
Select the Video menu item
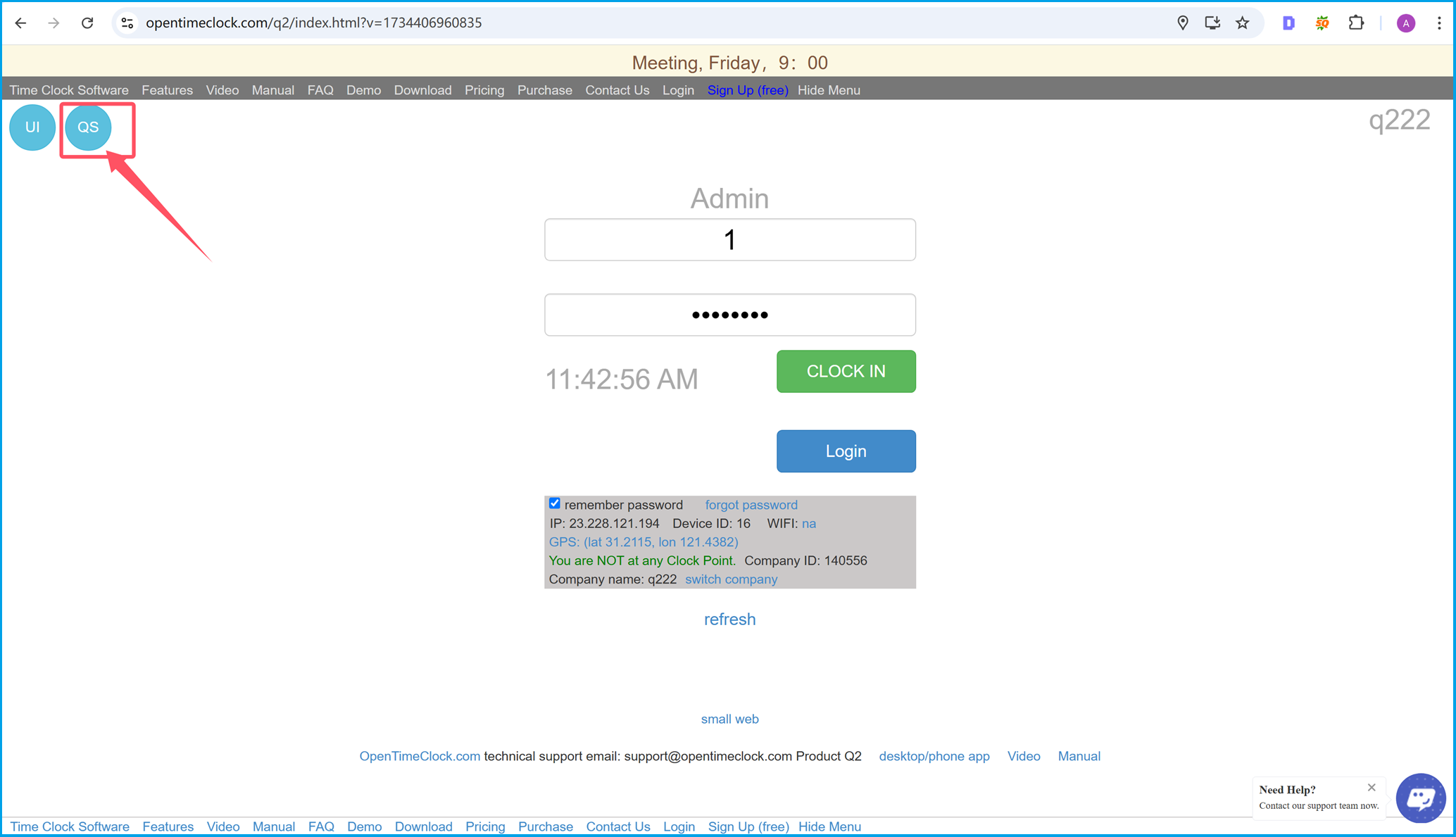click(x=221, y=90)
